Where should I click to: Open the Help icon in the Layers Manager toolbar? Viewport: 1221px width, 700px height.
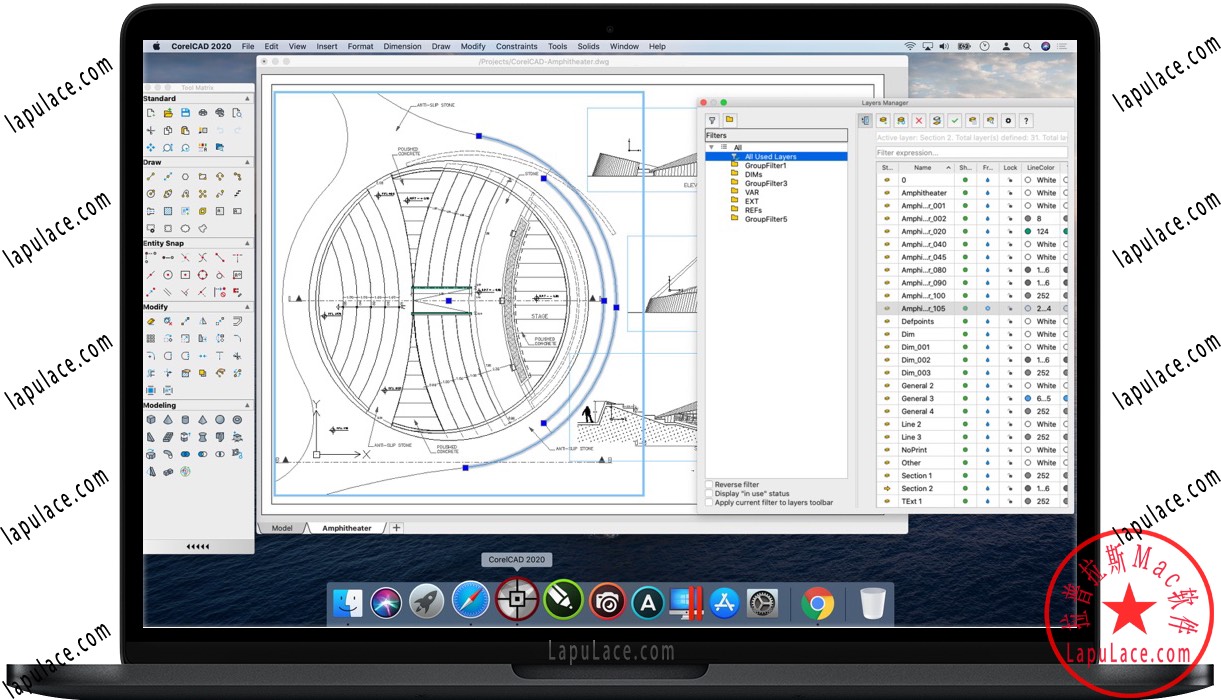click(x=1026, y=120)
